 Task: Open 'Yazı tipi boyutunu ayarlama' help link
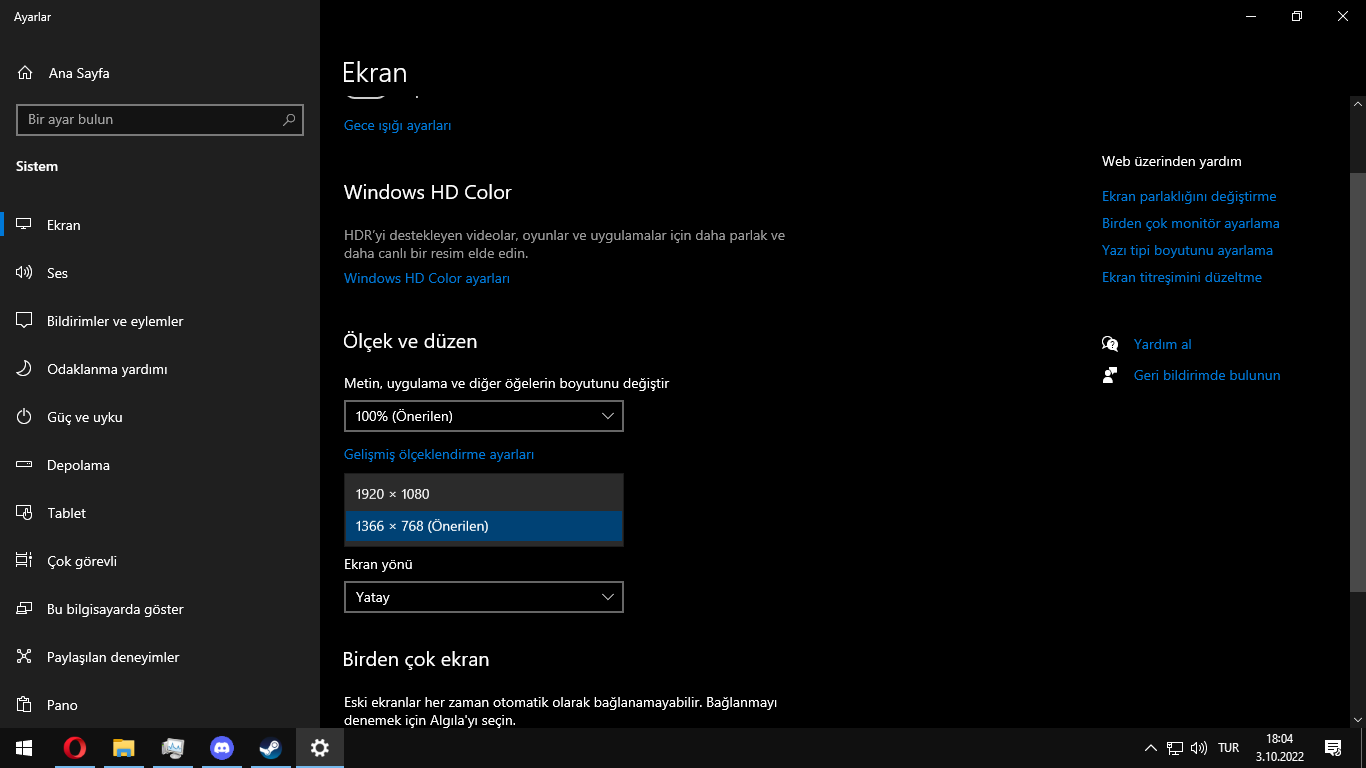pyautogui.click(x=1187, y=250)
